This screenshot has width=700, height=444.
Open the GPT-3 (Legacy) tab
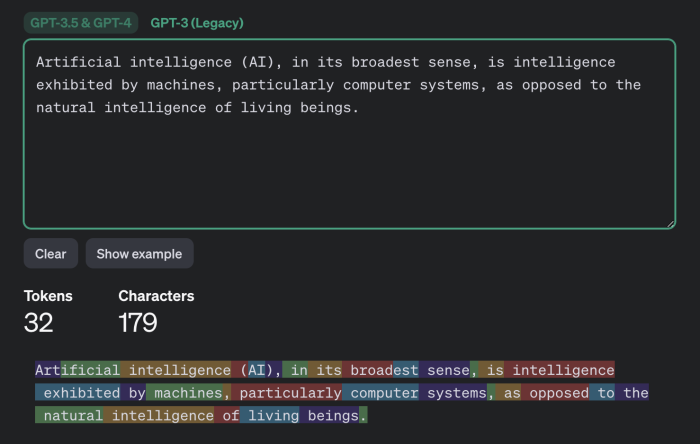(197, 22)
